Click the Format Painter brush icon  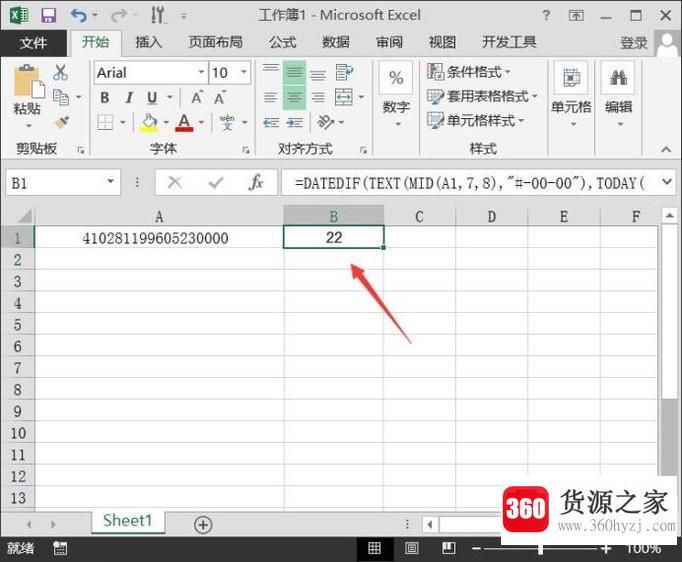coord(61,122)
